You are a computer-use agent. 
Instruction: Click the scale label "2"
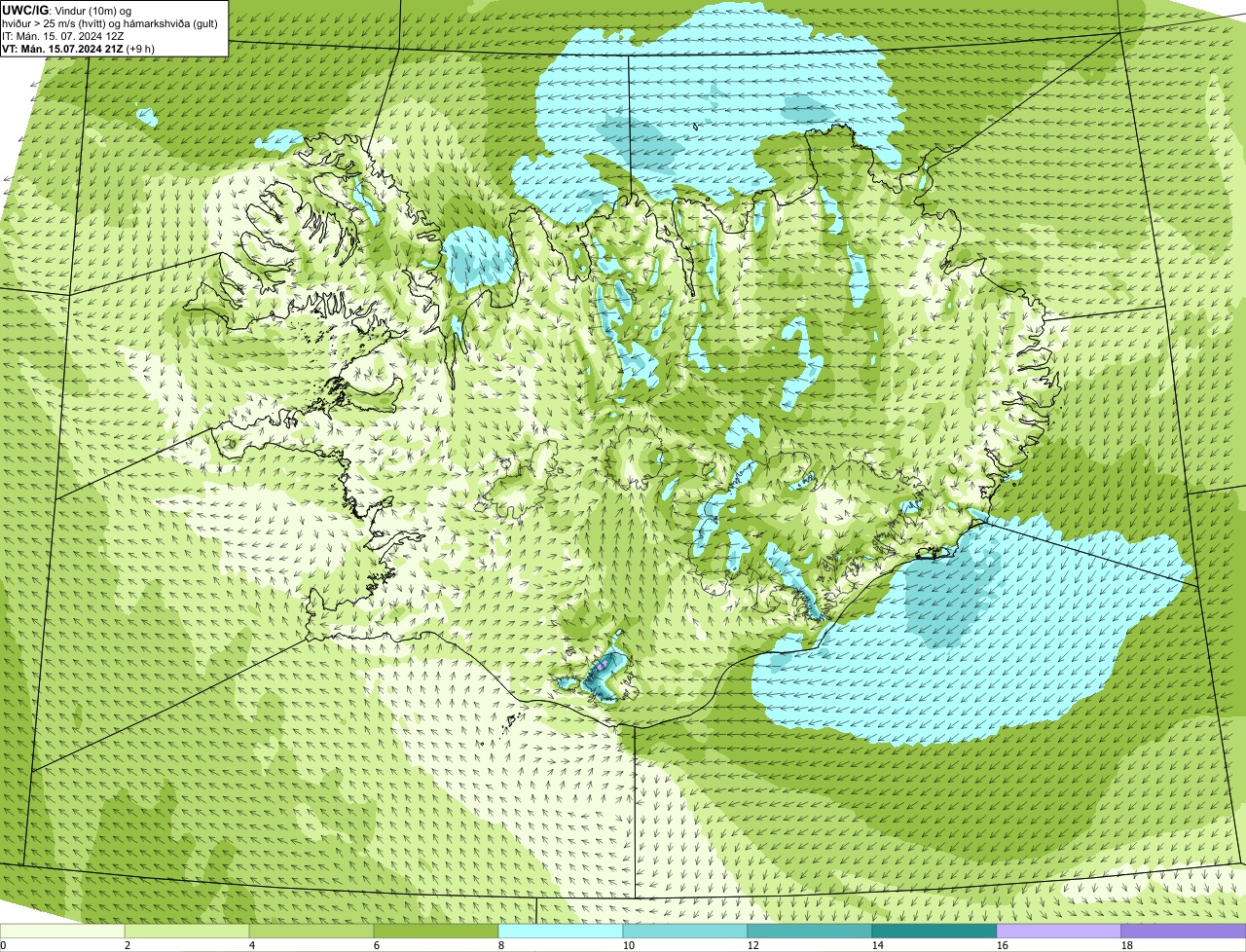(x=128, y=945)
